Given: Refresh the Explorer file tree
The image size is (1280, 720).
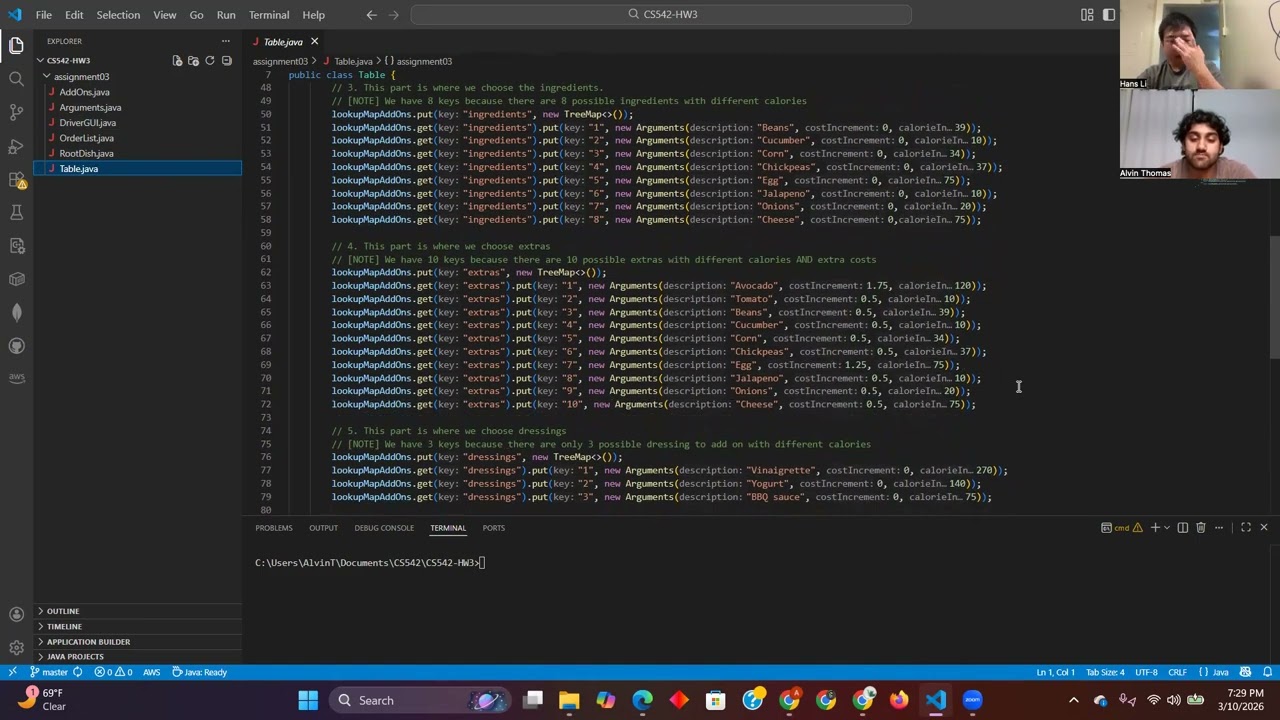Looking at the screenshot, I should point(210,61).
